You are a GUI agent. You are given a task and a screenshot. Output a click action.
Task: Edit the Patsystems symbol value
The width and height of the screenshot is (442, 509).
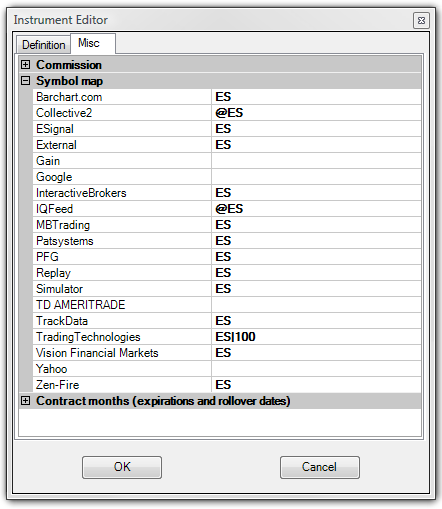coord(316,241)
